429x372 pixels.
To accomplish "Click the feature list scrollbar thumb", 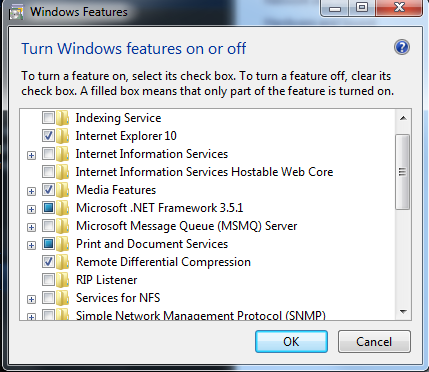I will pyautogui.click(x=403, y=172).
